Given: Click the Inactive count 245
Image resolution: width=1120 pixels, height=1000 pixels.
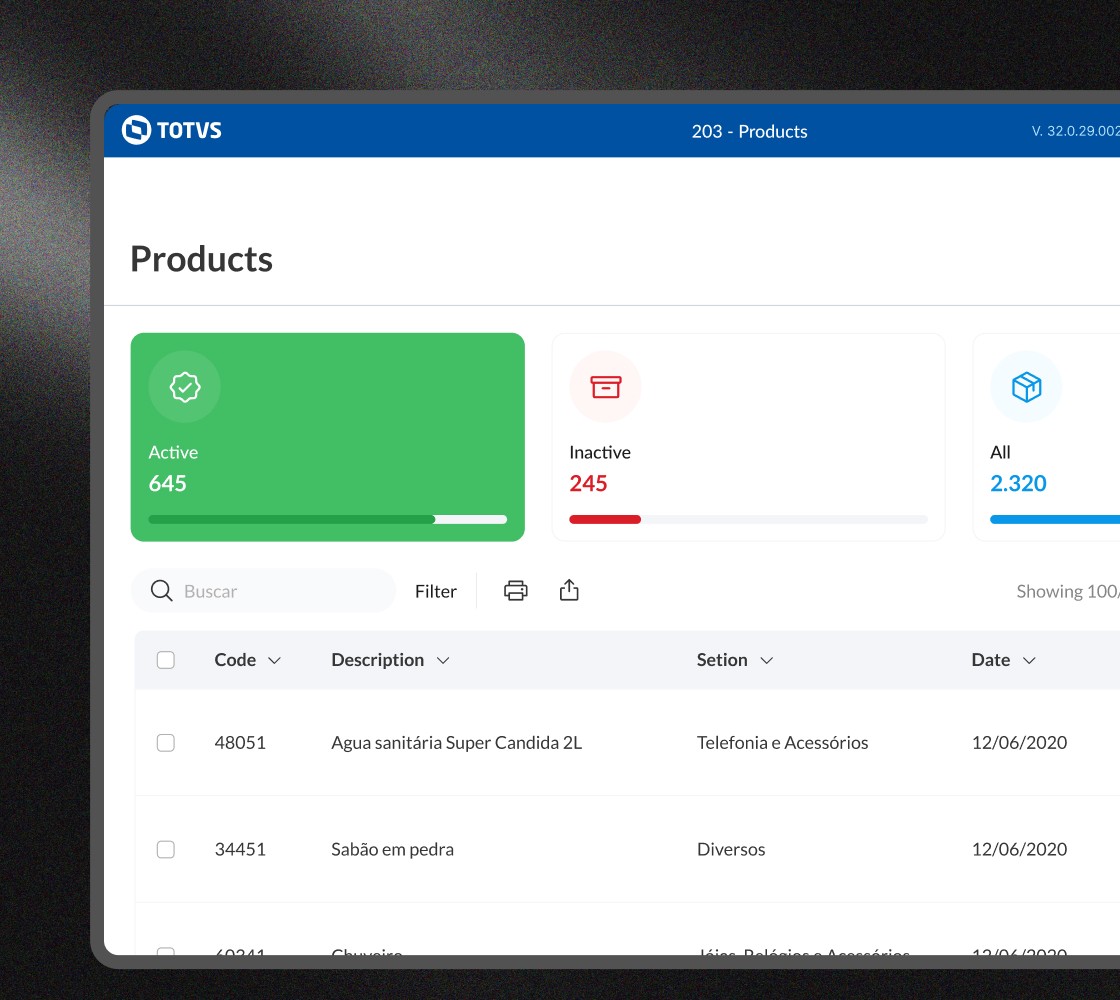Looking at the screenshot, I should click(588, 484).
